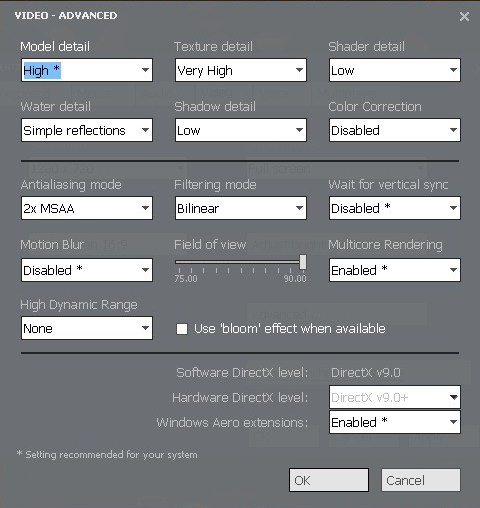Open the Wait for vertical sync dropdown
Viewport: 480px width, 508px height.
tap(395, 208)
